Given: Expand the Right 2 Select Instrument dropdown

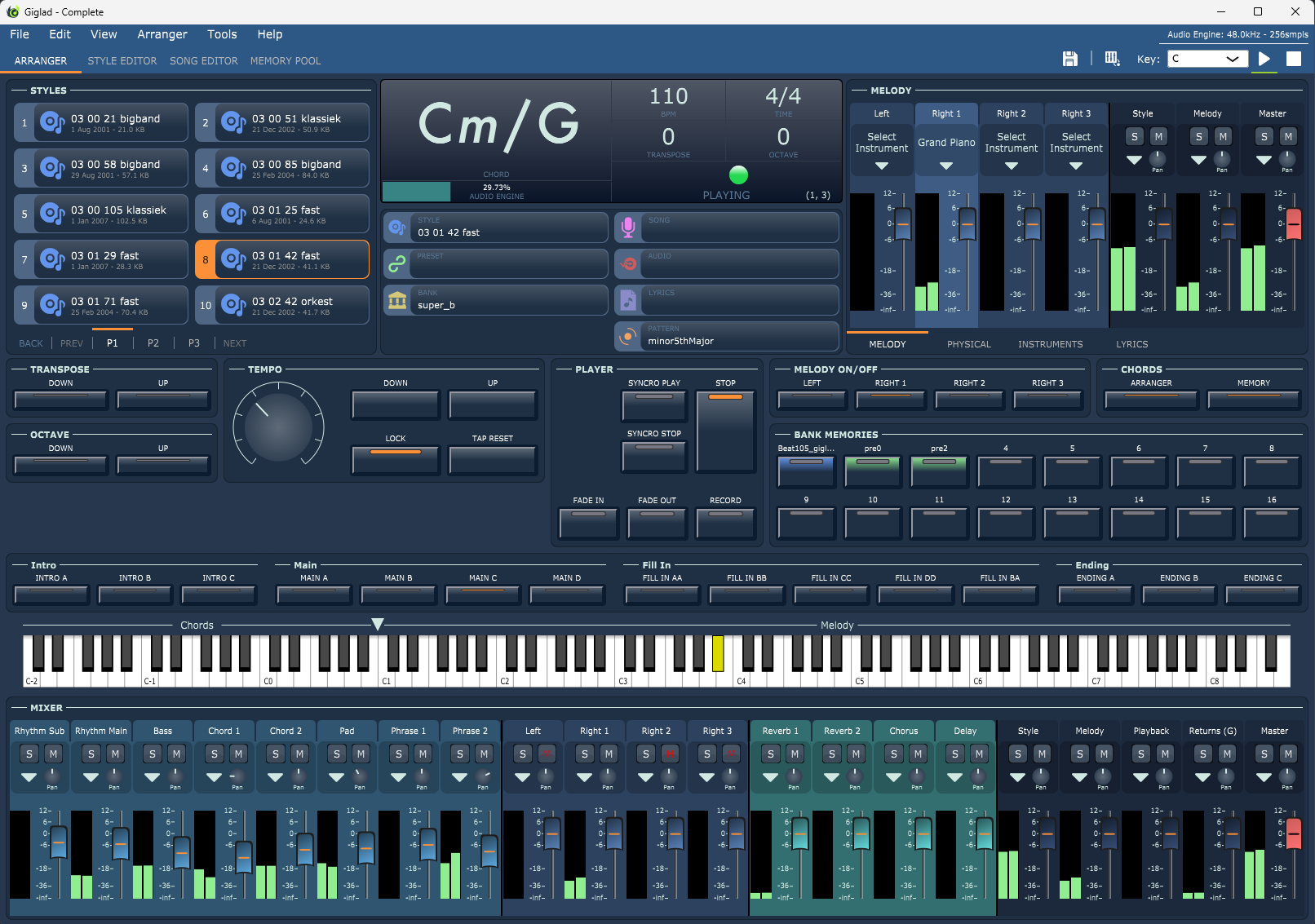Looking at the screenshot, I should (1011, 166).
